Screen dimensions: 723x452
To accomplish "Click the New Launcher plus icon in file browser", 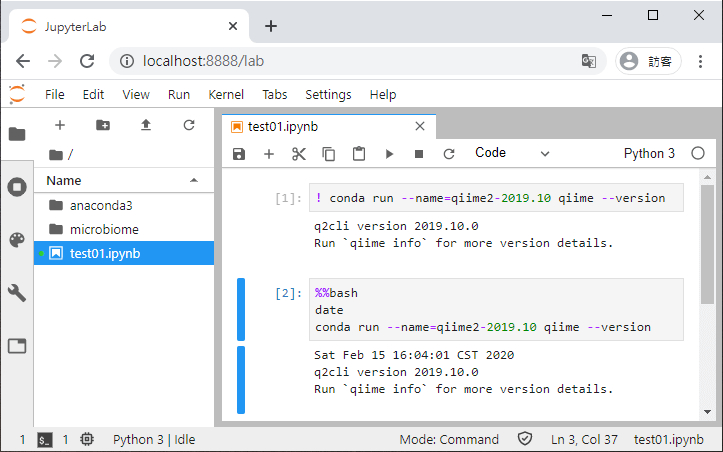I will 60,125.
